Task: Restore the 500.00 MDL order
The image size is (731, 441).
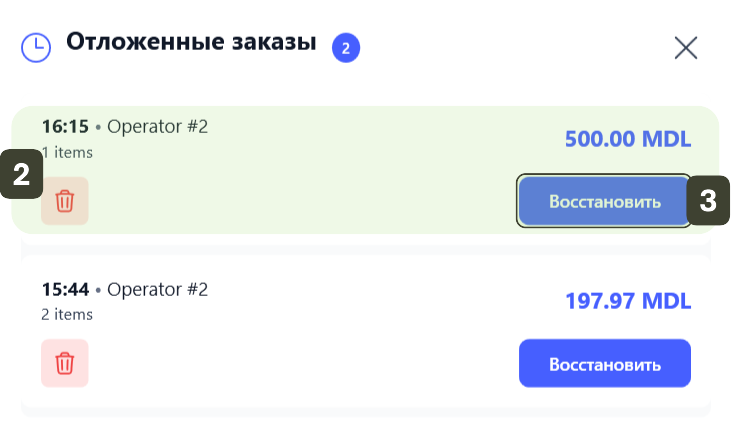Action: pos(604,202)
